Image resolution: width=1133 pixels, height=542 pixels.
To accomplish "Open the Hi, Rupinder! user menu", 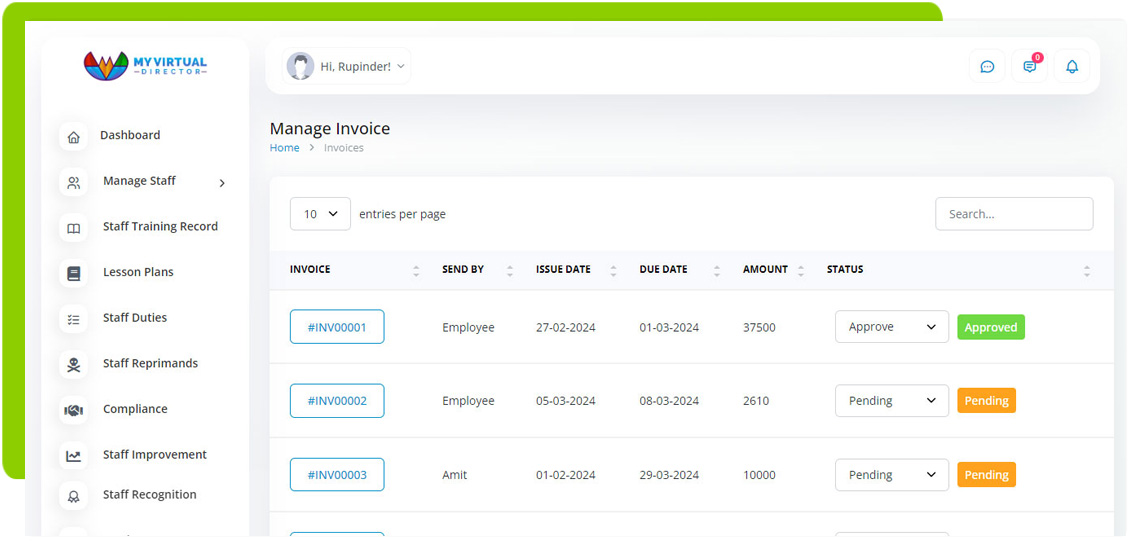I will pyautogui.click(x=346, y=66).
